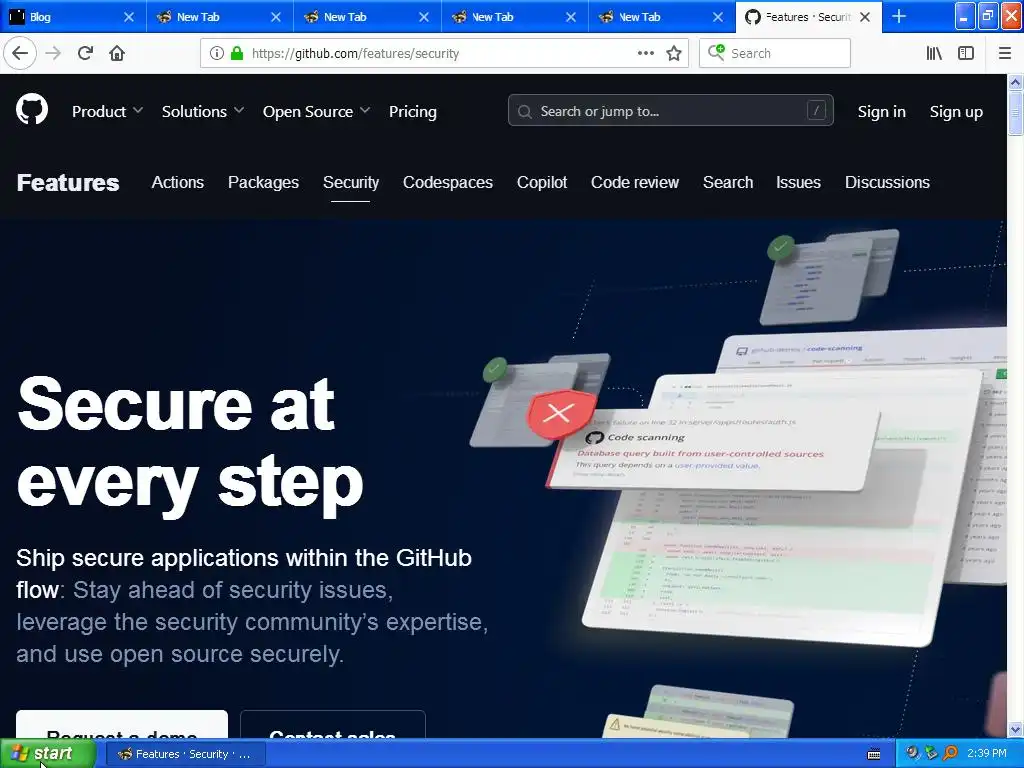
Task: Click the GitHub Octocat logo
Action: pyautogui.click(x=32, y=109)
